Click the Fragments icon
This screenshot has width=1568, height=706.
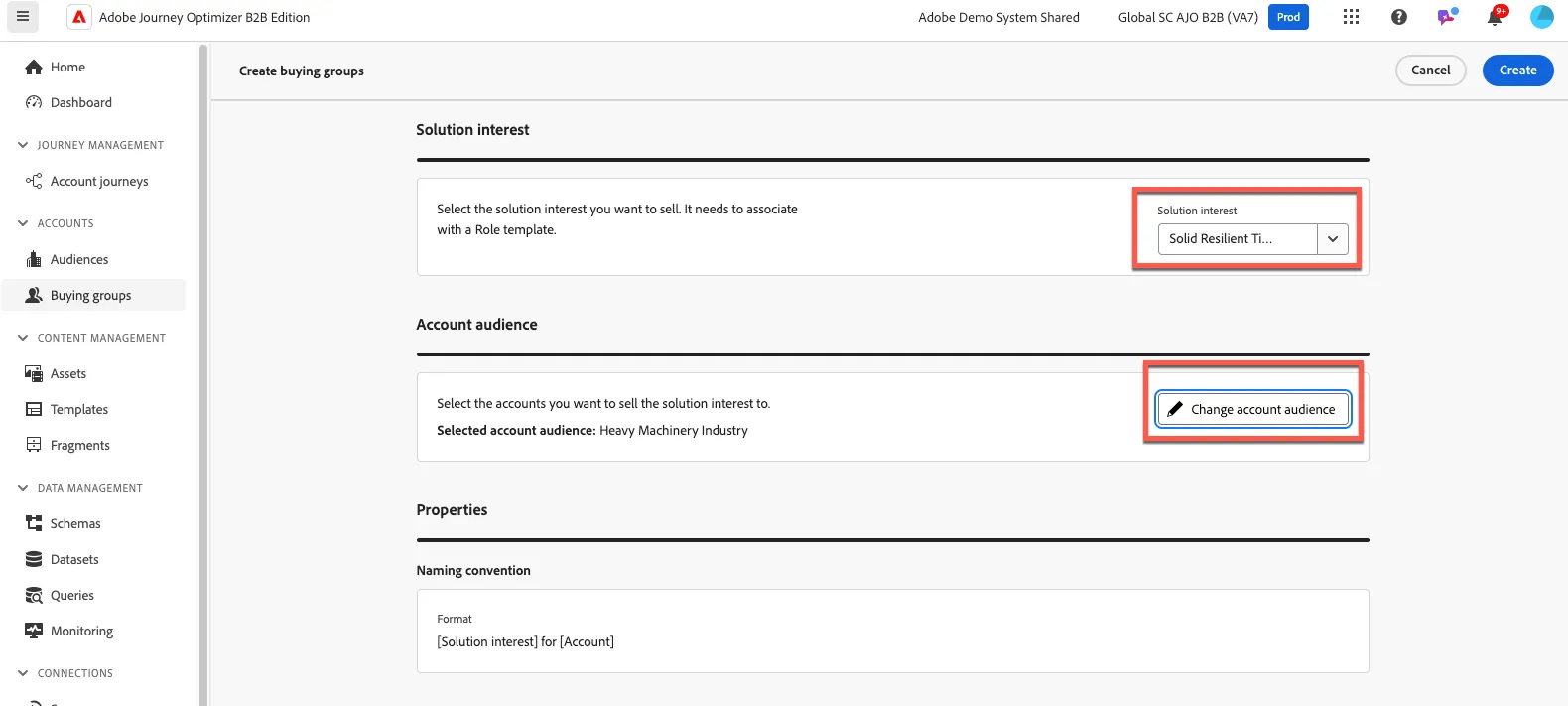[34, 446]
